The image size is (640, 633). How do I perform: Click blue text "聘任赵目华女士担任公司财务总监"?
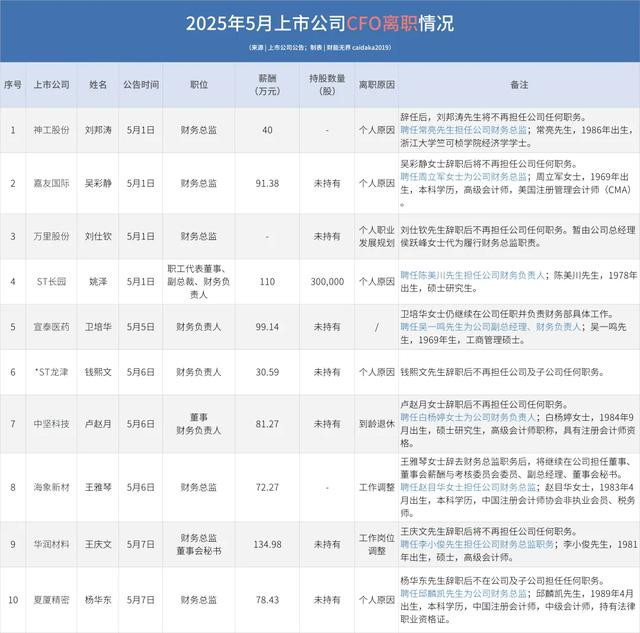click(x=468, y=487)
